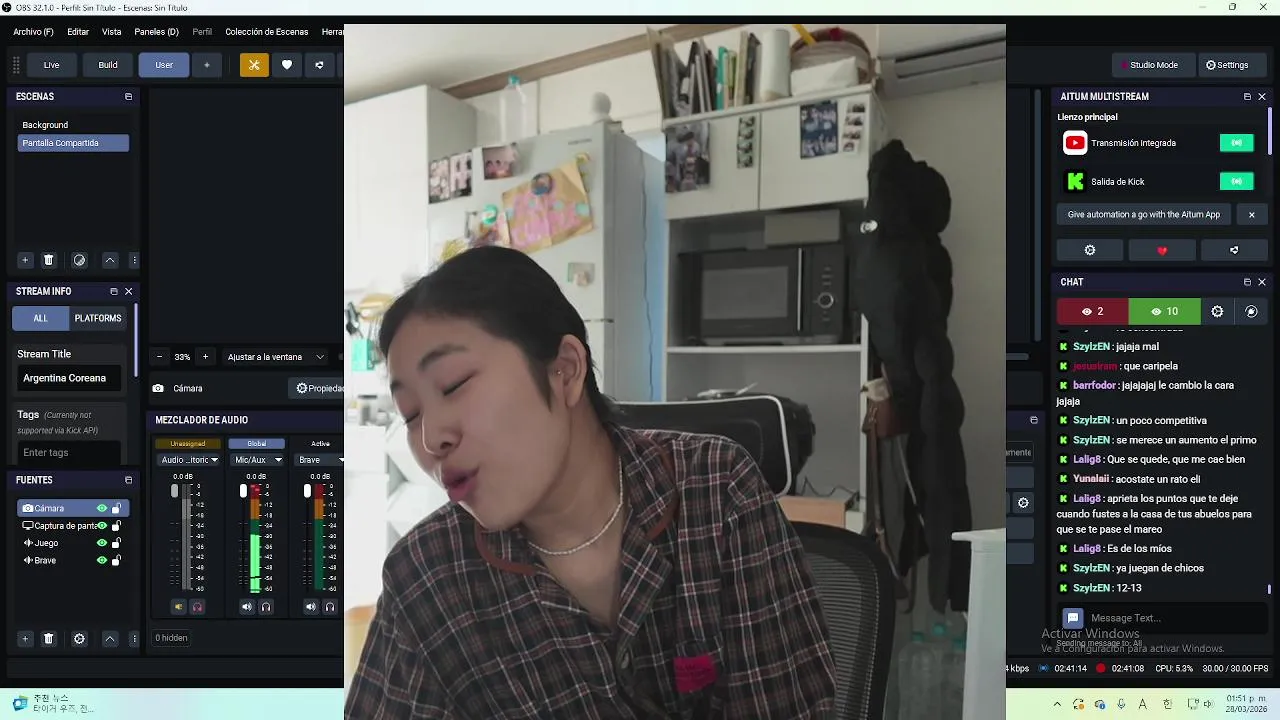Image resolution: width=1280 pixels, height=720 pixels.
Task: Select User layout button
Action: point(164,65)
